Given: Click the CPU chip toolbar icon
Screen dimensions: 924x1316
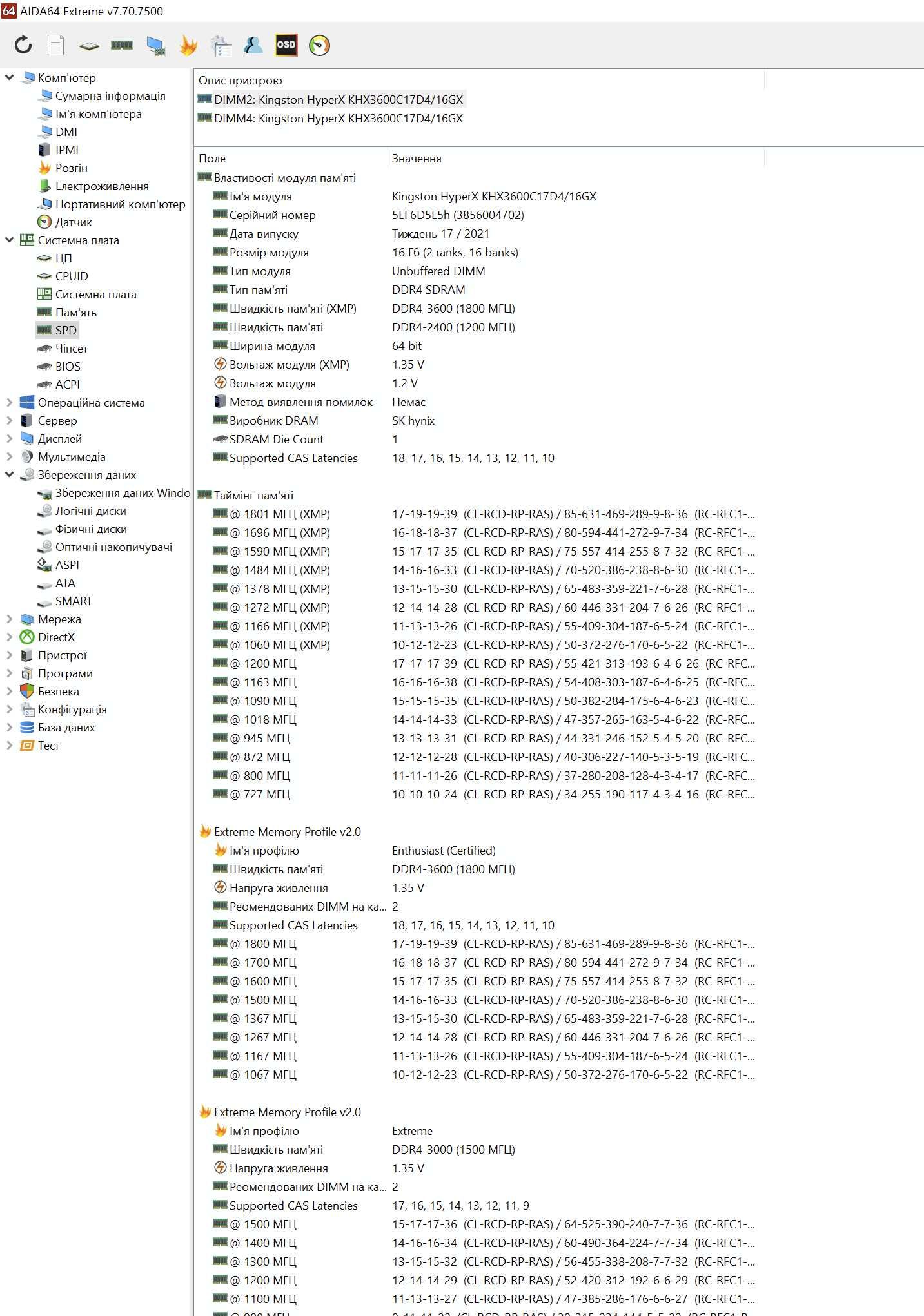Looking at the screenshot, I should click(x=89, y=46).
